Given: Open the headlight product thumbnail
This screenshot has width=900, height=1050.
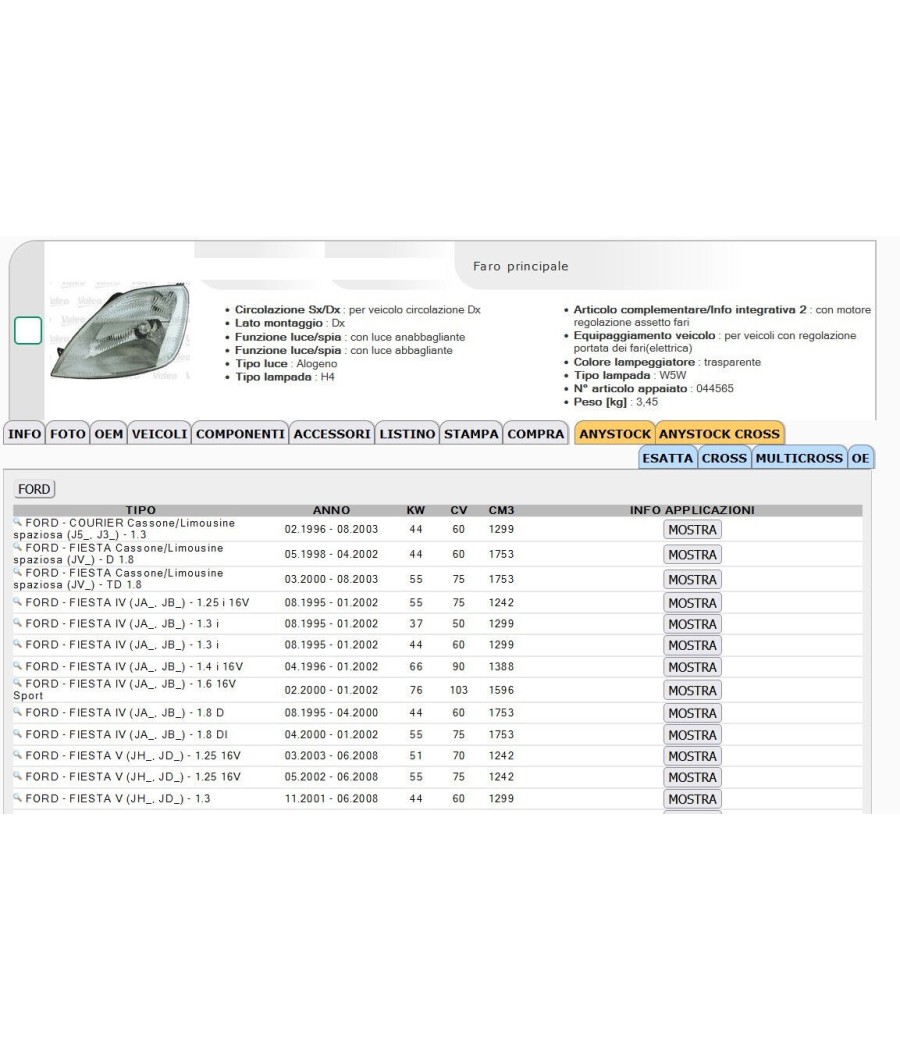Looking at the screenshot, I should (121, 331).
